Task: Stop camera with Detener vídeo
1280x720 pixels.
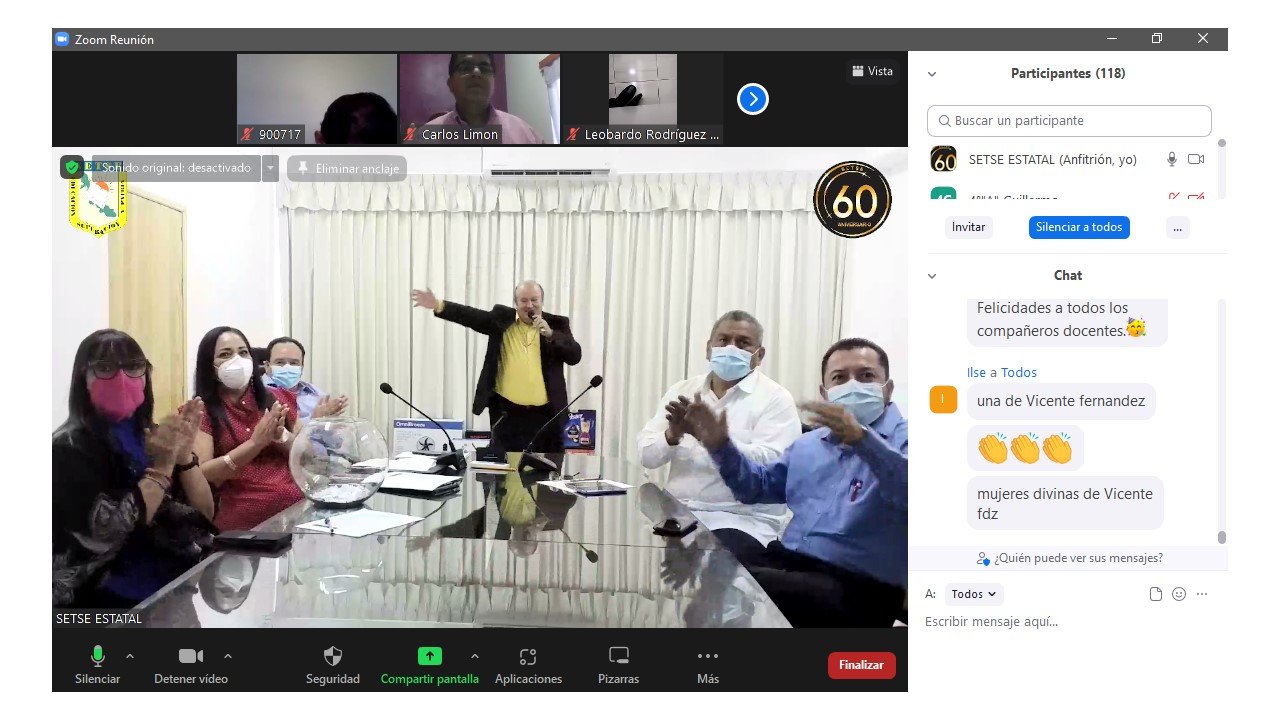Action: tap(190, 665)
